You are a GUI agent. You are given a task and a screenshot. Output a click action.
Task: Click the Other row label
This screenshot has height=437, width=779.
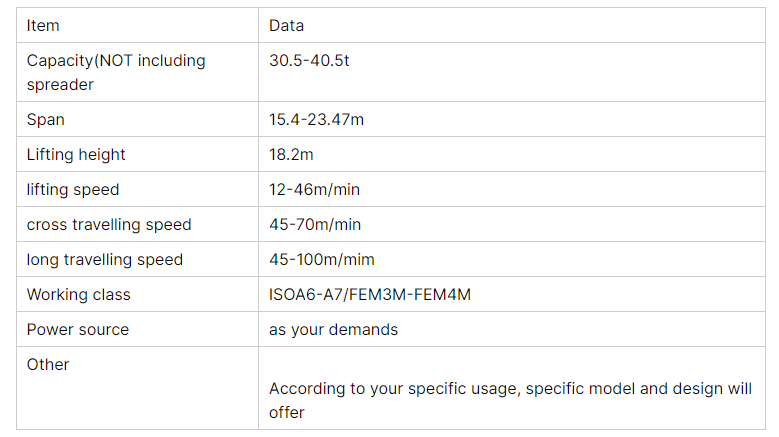[48, 364]
